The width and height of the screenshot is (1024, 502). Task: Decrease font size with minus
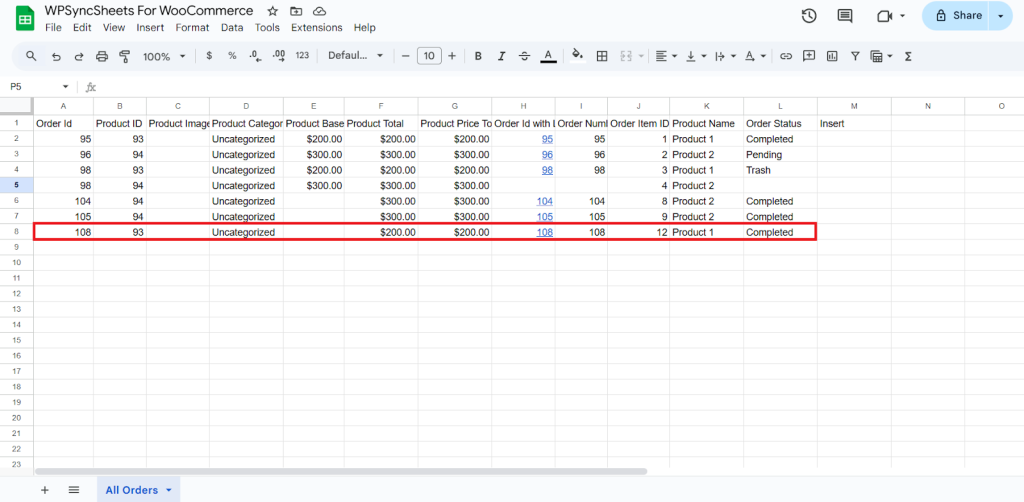[x=406, y=56]
